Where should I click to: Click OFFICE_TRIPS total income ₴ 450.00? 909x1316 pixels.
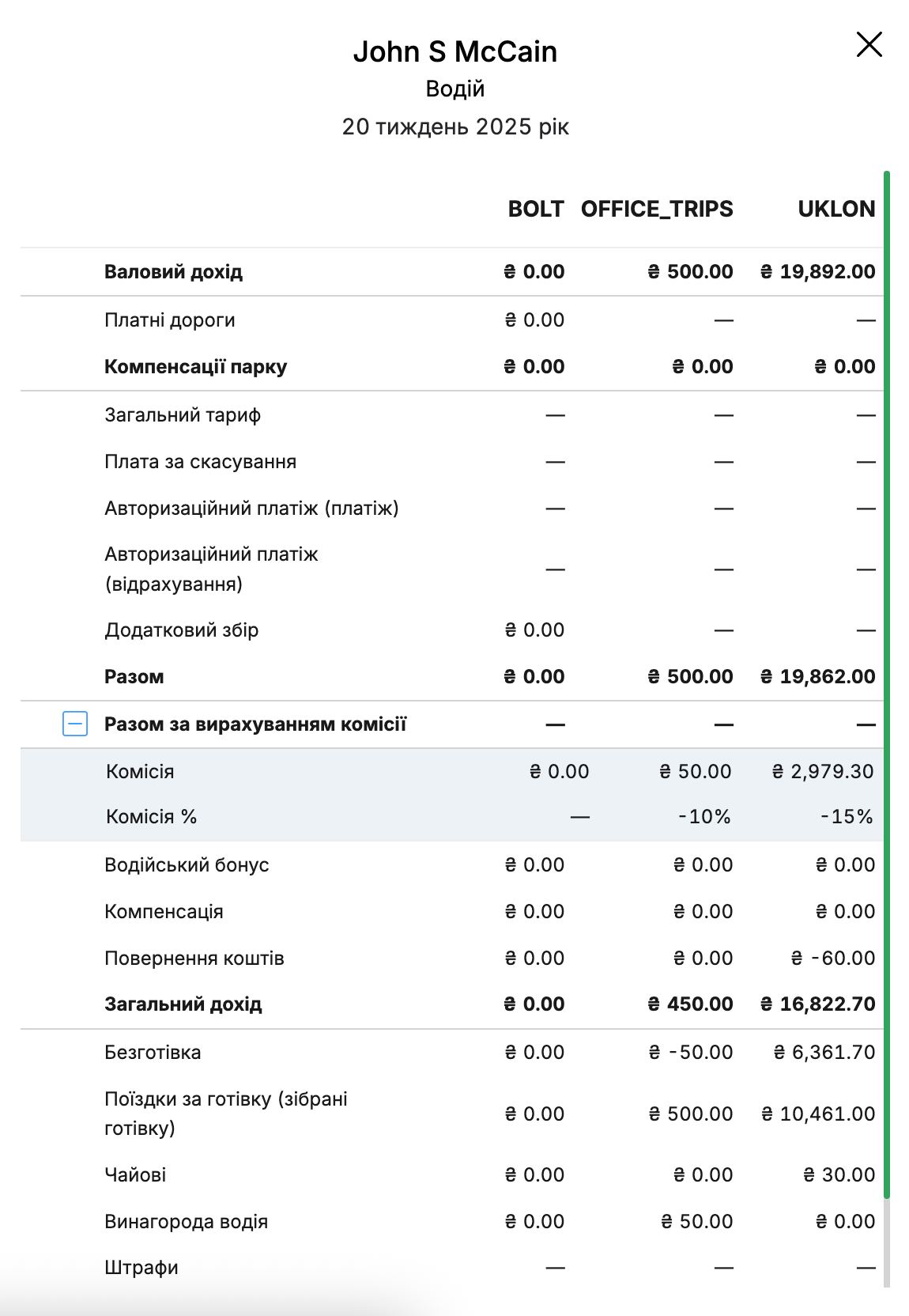click(690, 1004)
